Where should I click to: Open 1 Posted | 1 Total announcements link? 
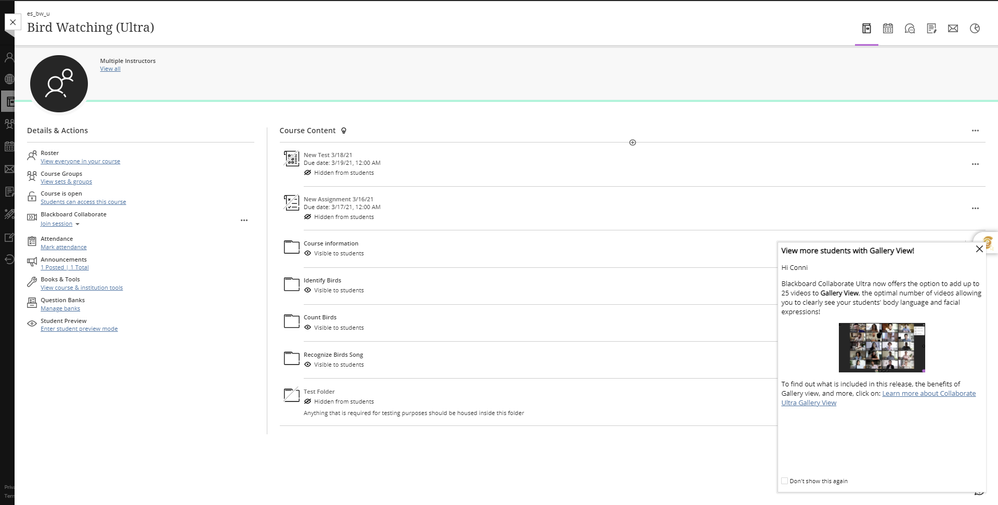(65, 267)
